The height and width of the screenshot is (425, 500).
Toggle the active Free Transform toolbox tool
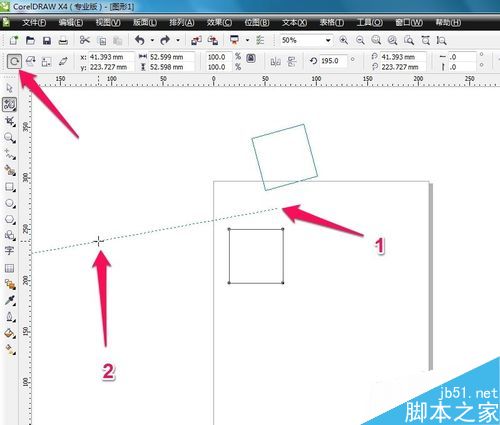click(x=10, y=104)
